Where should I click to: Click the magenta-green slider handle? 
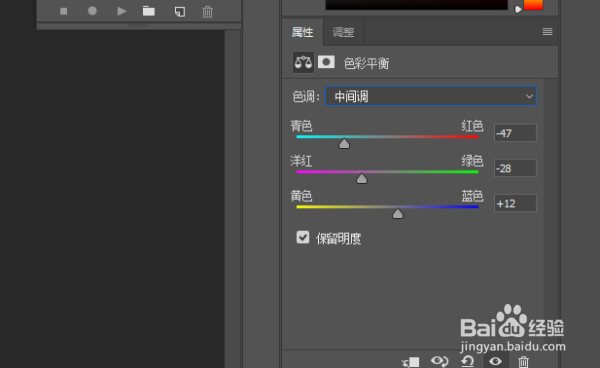click(362, 179)
